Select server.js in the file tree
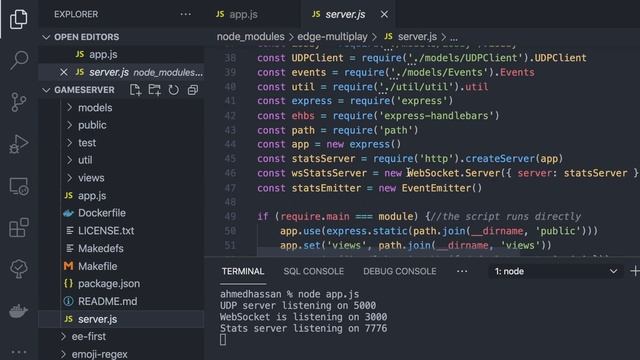640x360 pixels. tap(122, 319)
